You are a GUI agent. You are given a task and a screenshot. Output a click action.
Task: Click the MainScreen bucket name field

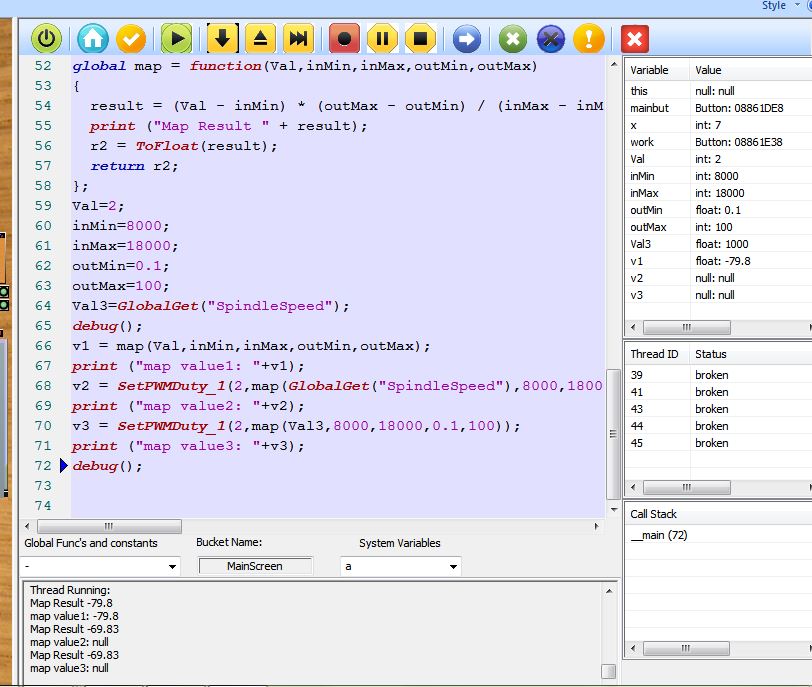click(x=255, y=566)
